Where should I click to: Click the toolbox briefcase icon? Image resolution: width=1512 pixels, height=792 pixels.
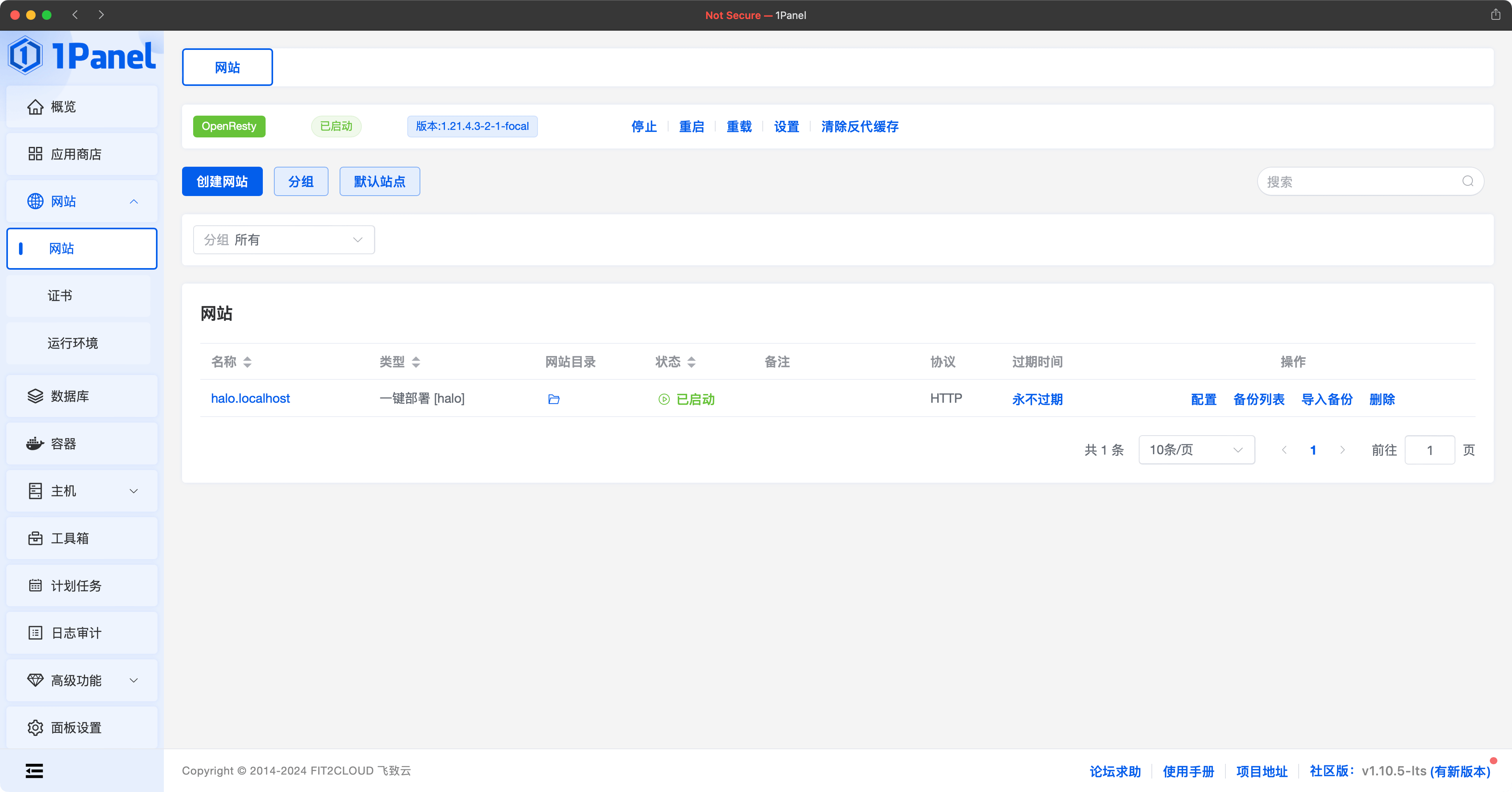tap(35, 539)
